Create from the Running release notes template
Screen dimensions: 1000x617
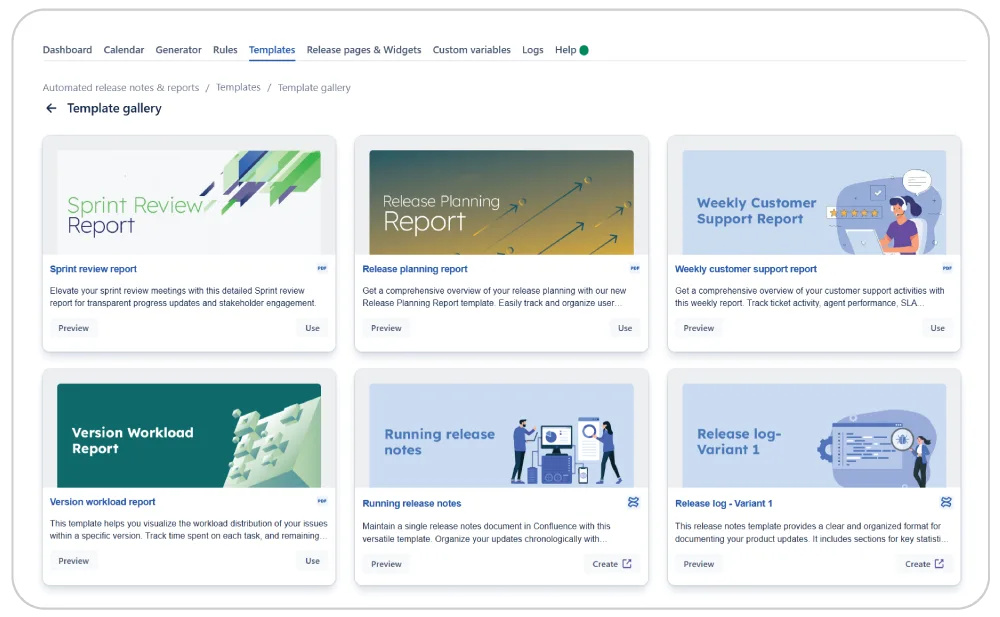point(611,564)
